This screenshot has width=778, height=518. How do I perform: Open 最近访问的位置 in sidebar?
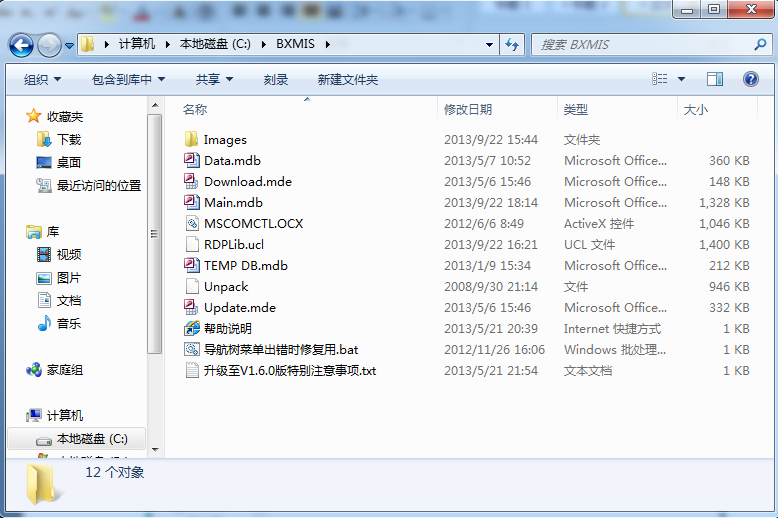(x=88, y=186)
